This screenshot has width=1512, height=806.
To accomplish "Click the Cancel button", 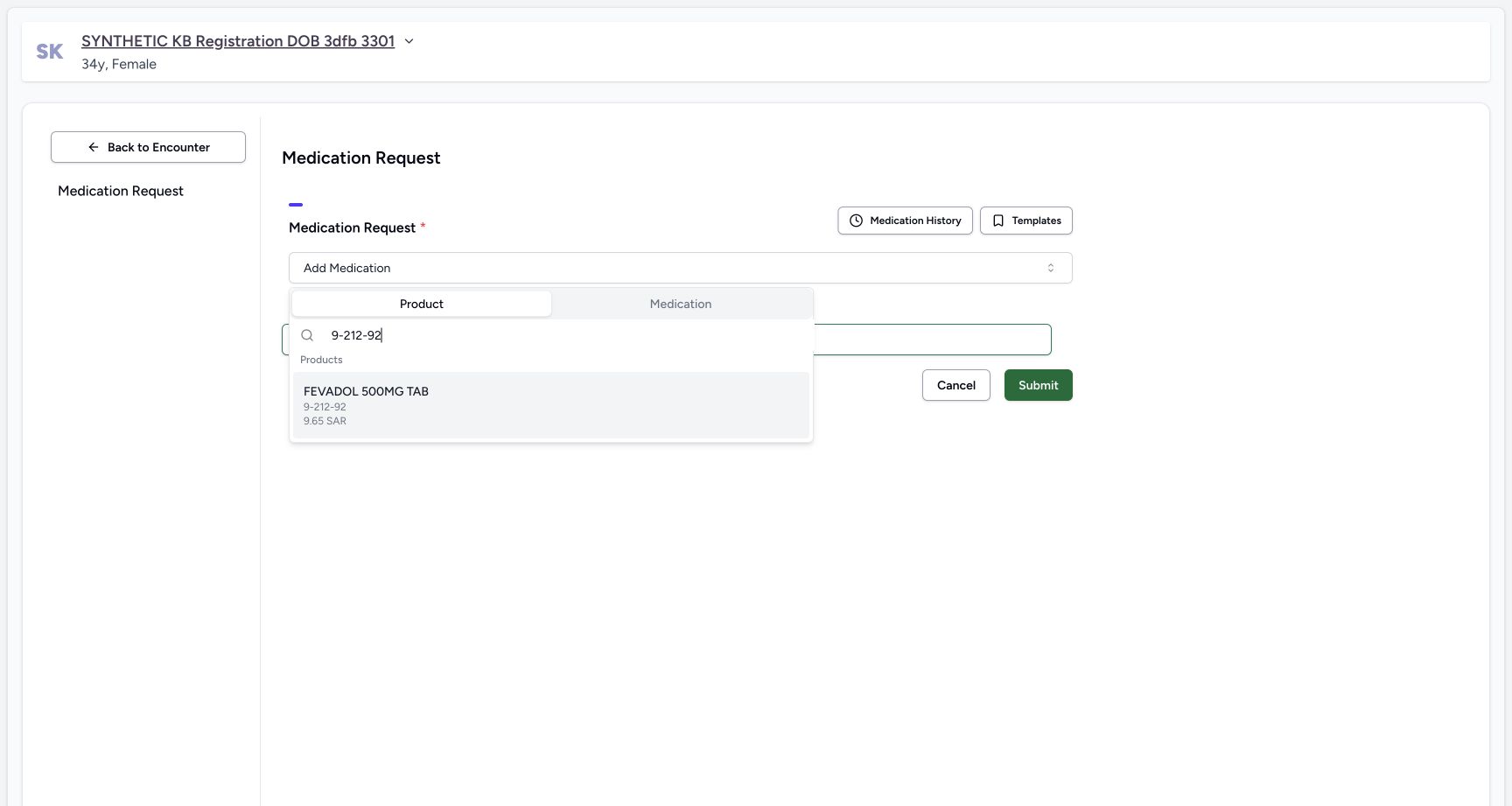I will pos(955,385).
